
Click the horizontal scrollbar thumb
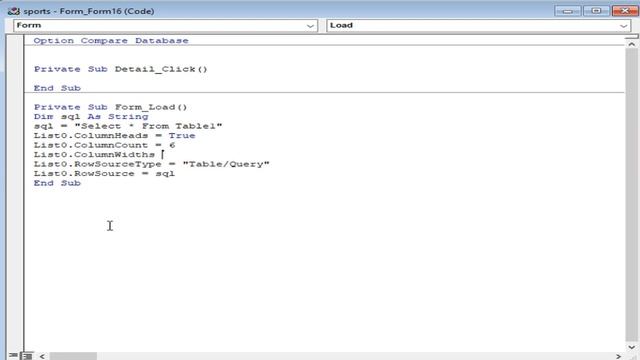(73, 356)
